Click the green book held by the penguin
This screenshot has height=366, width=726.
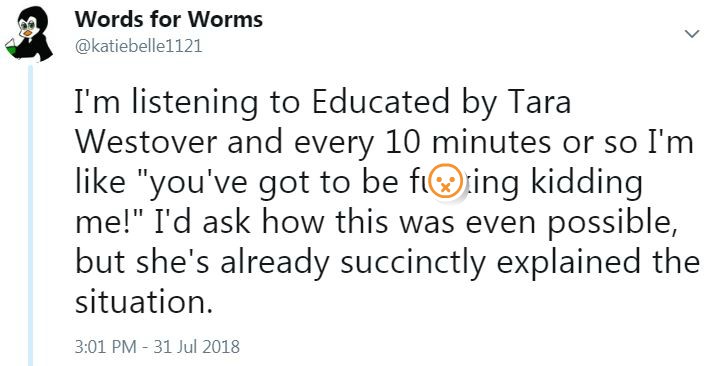[x=11, y=47]
